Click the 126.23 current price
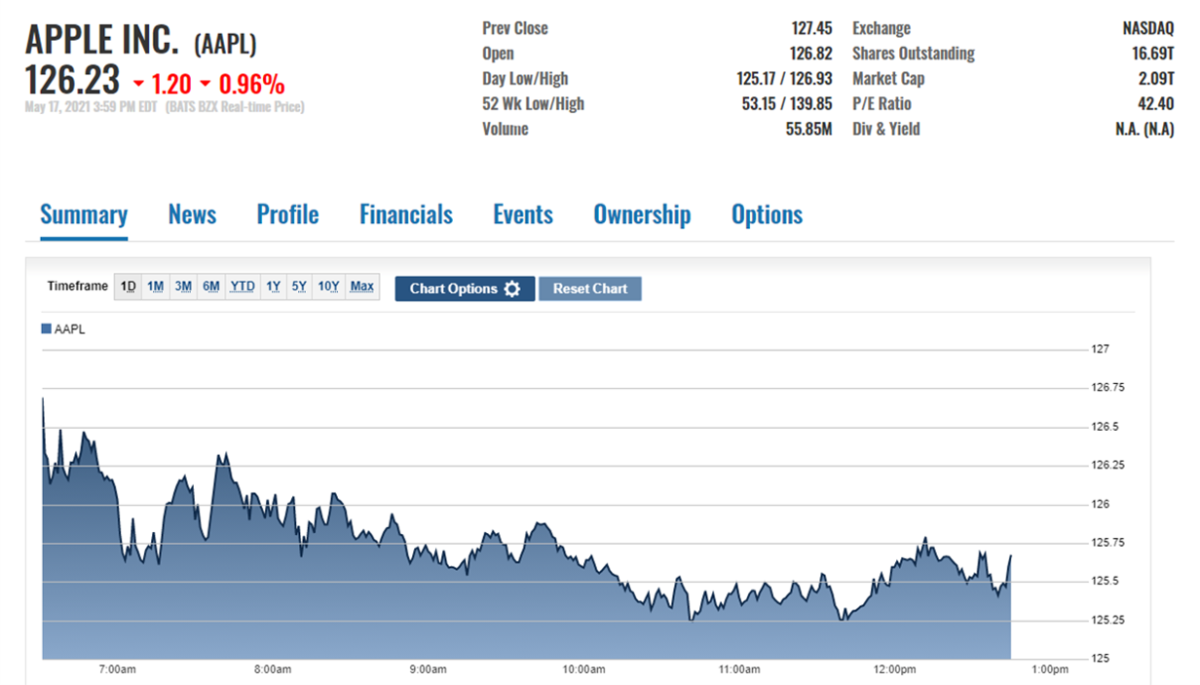Image resolution: width=1200 pixels, height=685 pixels. coord(72,79)
